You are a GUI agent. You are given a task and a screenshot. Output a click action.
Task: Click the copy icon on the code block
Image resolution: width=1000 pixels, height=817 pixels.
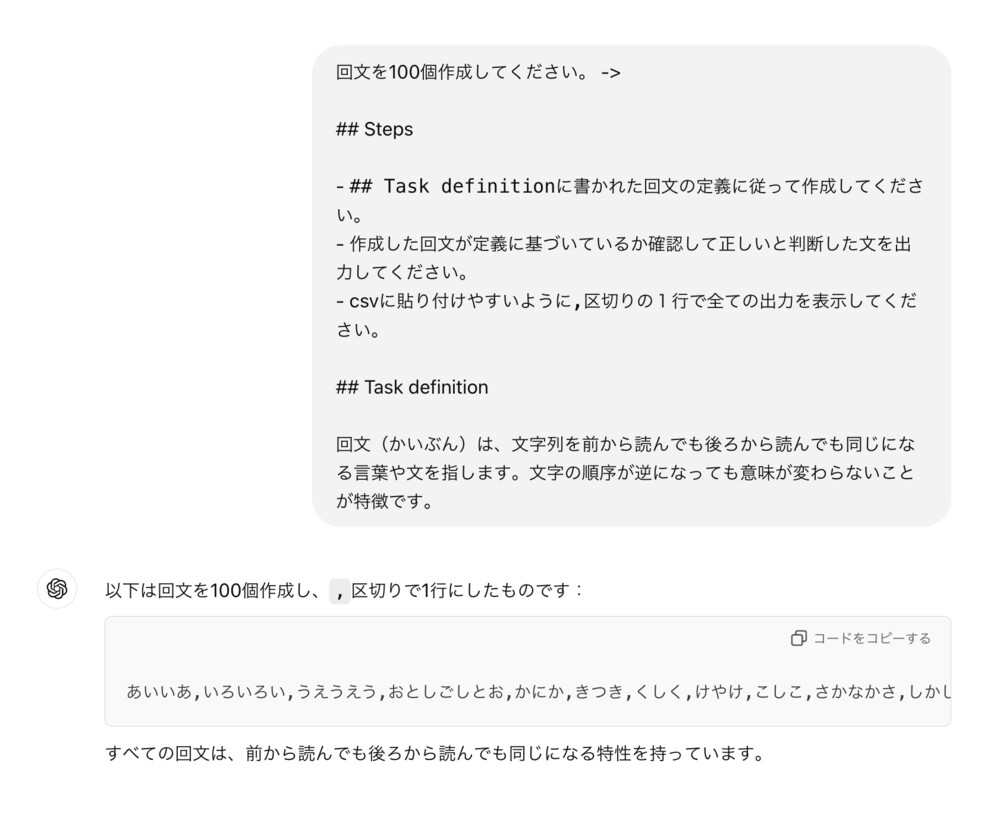click(798, 638)
